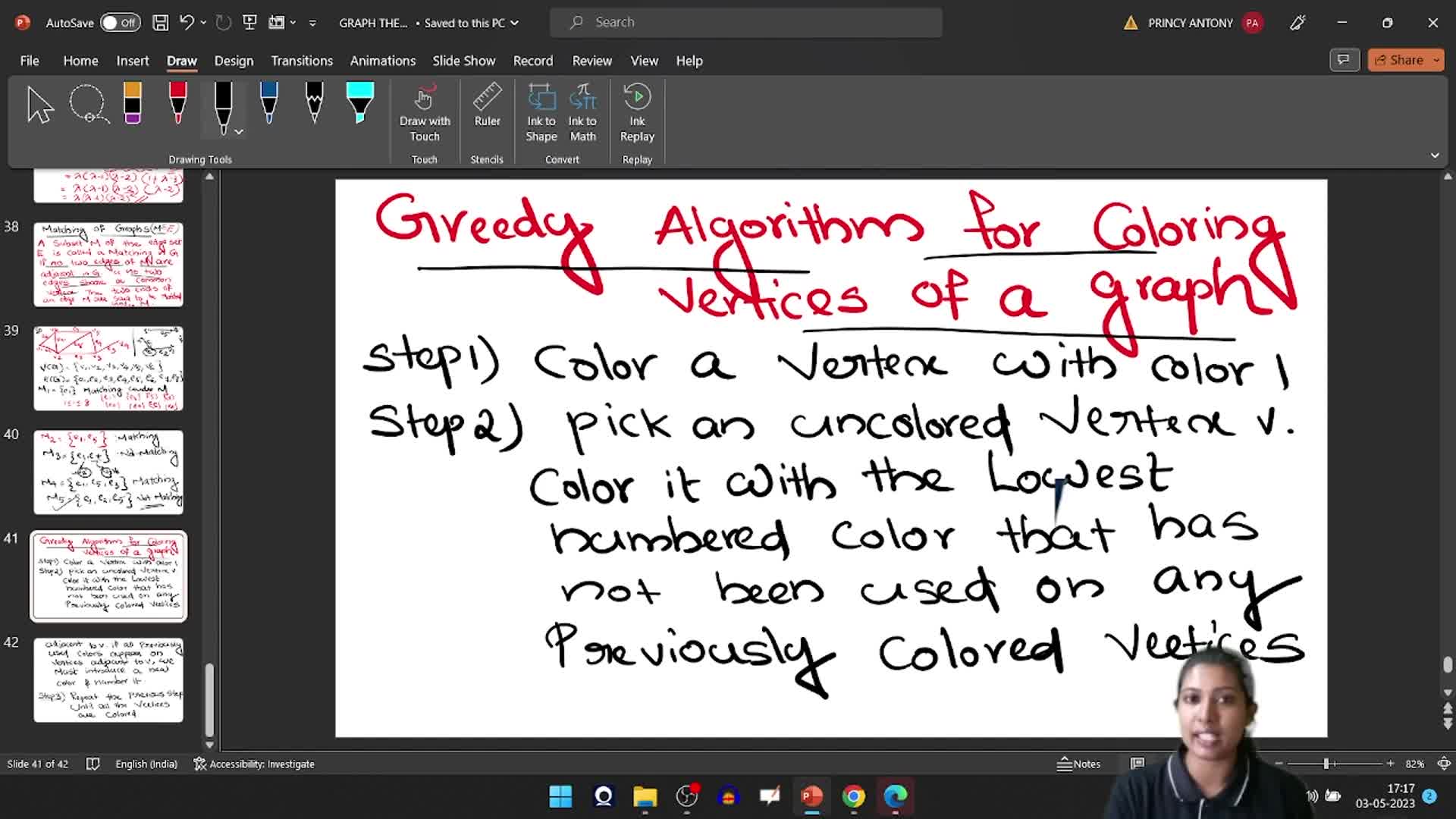Expand the black pen options dropdown
This screenshot has height=819, width=1456.
tap(239, 132)
